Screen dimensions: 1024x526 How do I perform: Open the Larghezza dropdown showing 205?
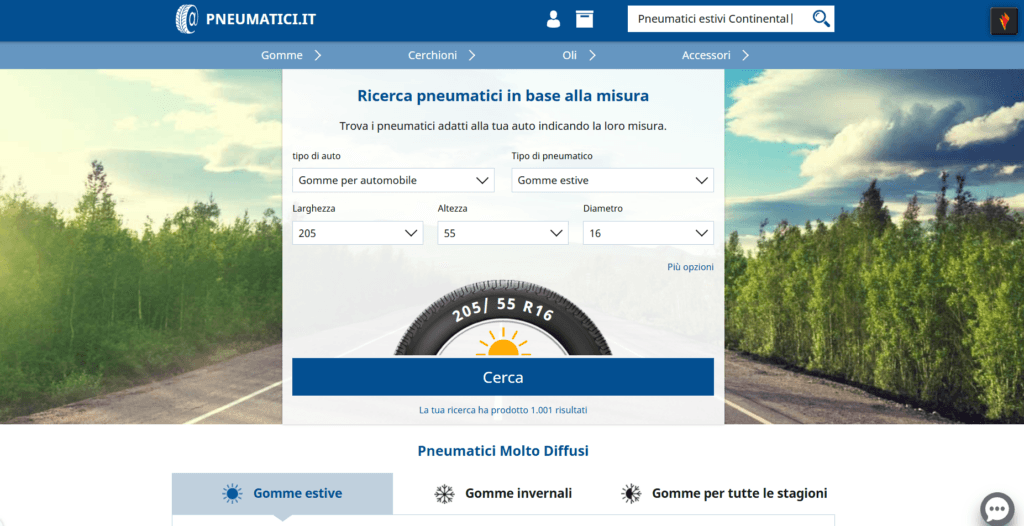coord(358,233)
